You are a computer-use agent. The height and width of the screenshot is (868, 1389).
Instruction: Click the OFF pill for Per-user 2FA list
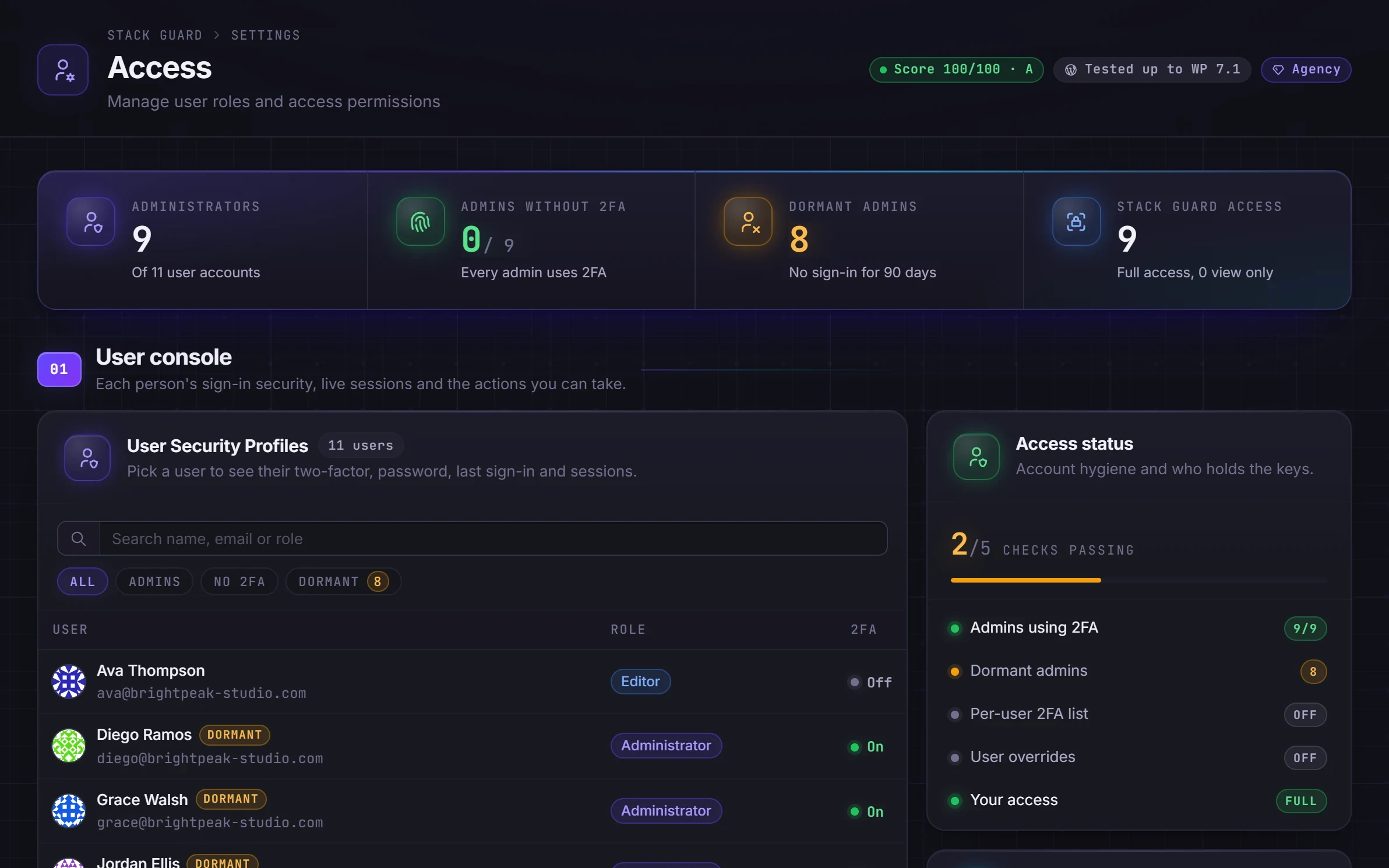point(1305,715)
